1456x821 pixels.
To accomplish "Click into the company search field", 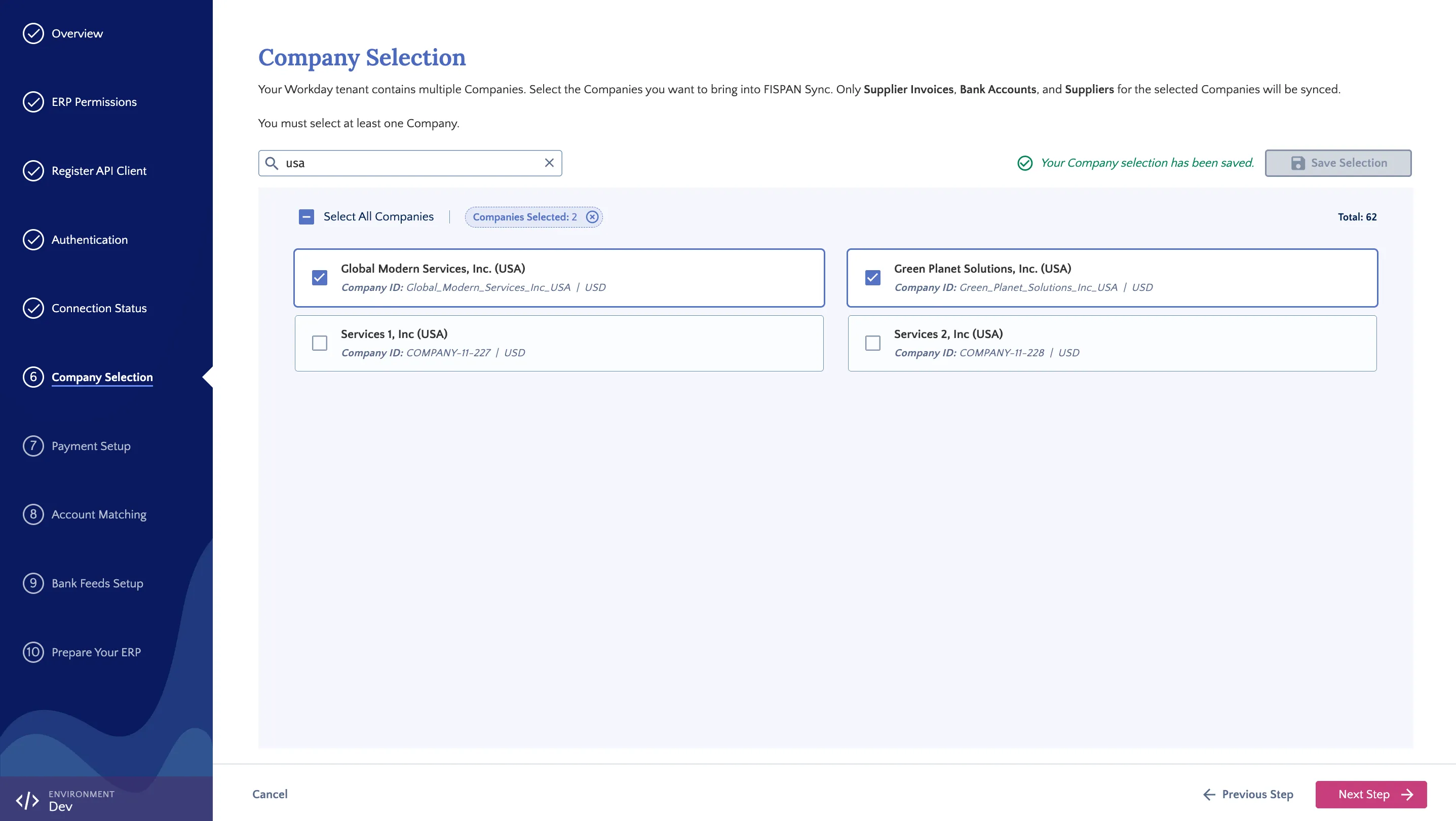I will pos(410,163).
